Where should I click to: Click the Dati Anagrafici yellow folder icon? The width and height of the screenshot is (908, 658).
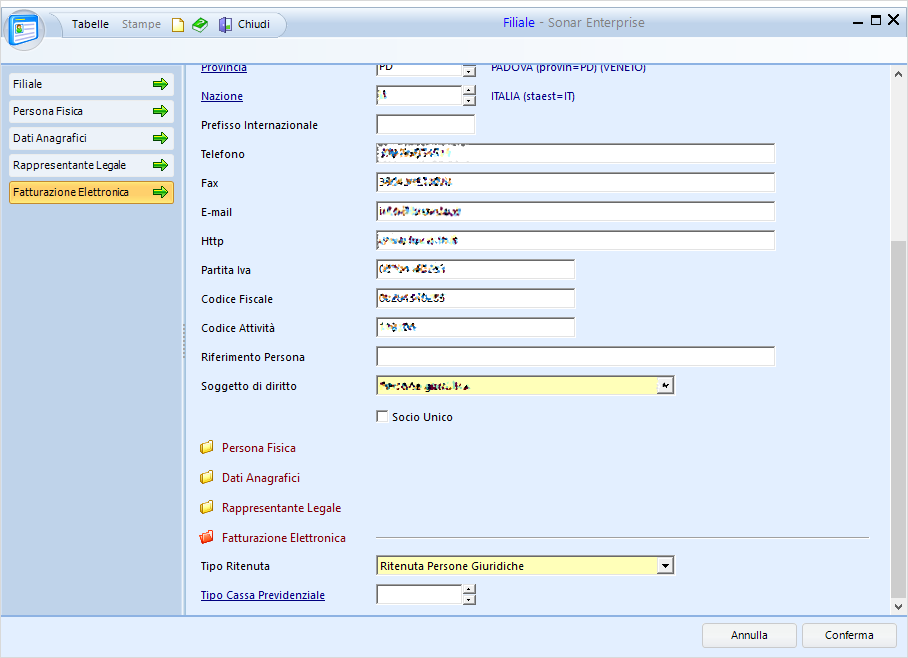pos(207,478)
